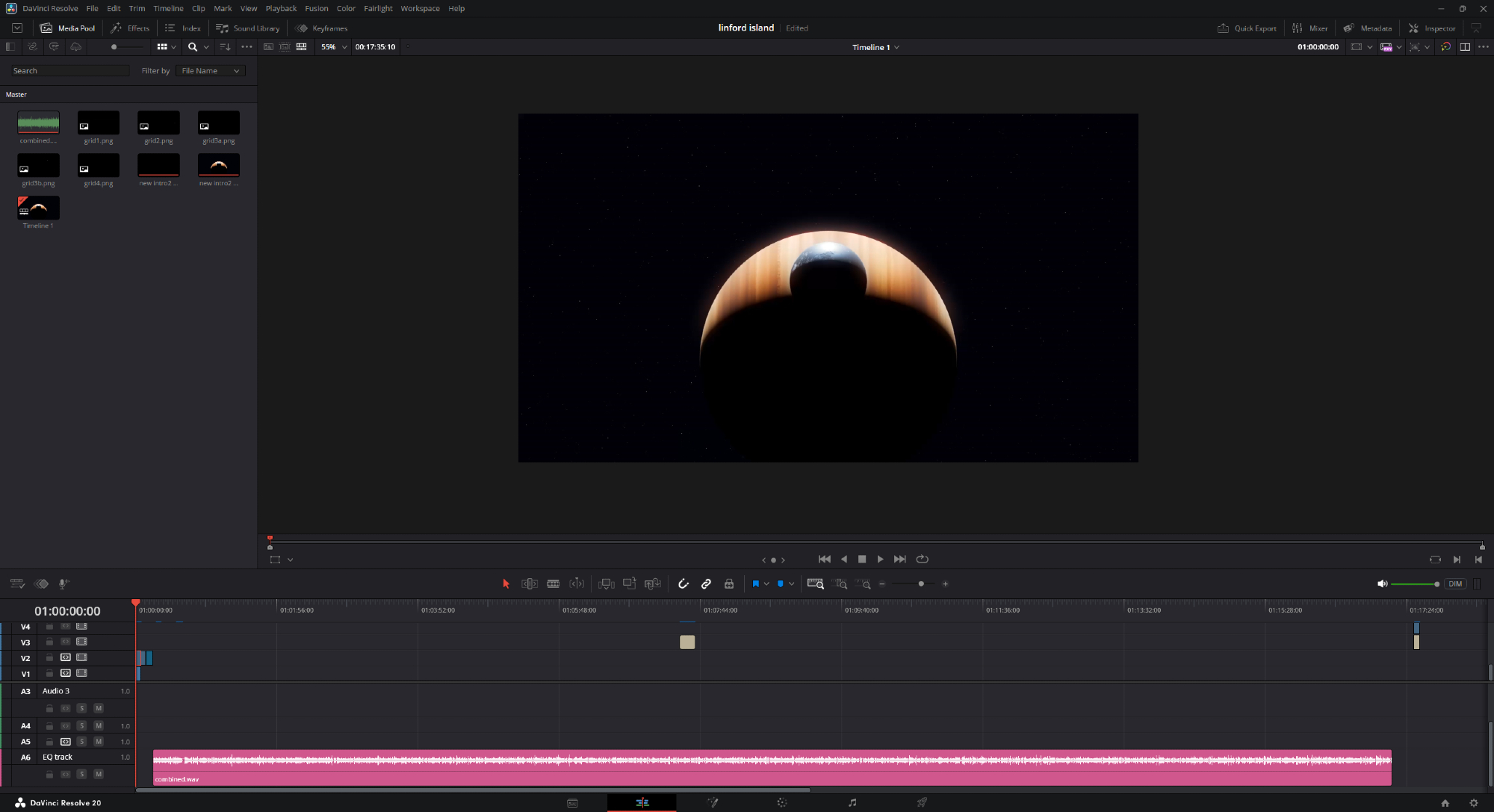Select Trim edit mode tool
Screen dimensions: 1494x812
[529, 584]
